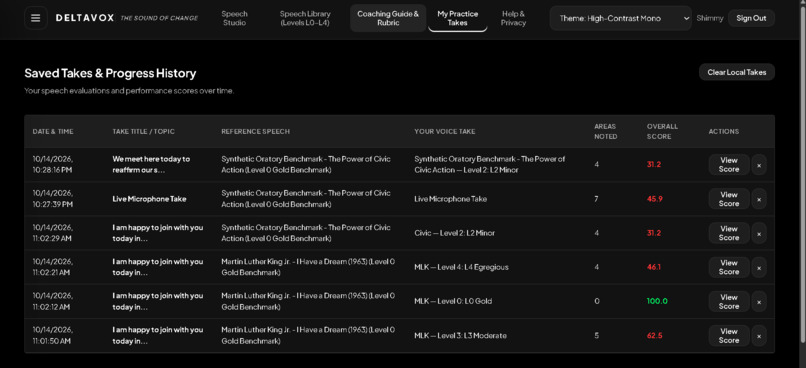View Score for the 10:28:16 PM take
This screenshot has height=368, width=806.
(x=729, y=165)
